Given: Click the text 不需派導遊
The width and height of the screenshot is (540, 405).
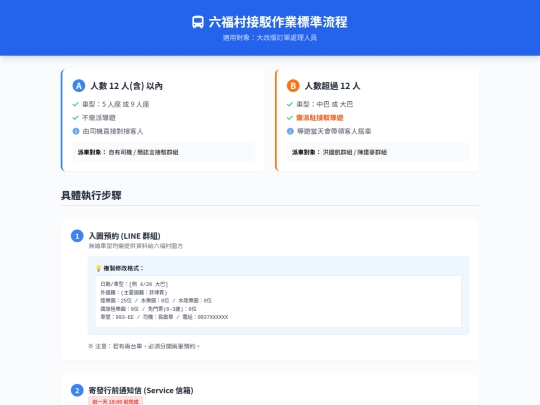Looking at the screenshot, I should pos(99,118).
